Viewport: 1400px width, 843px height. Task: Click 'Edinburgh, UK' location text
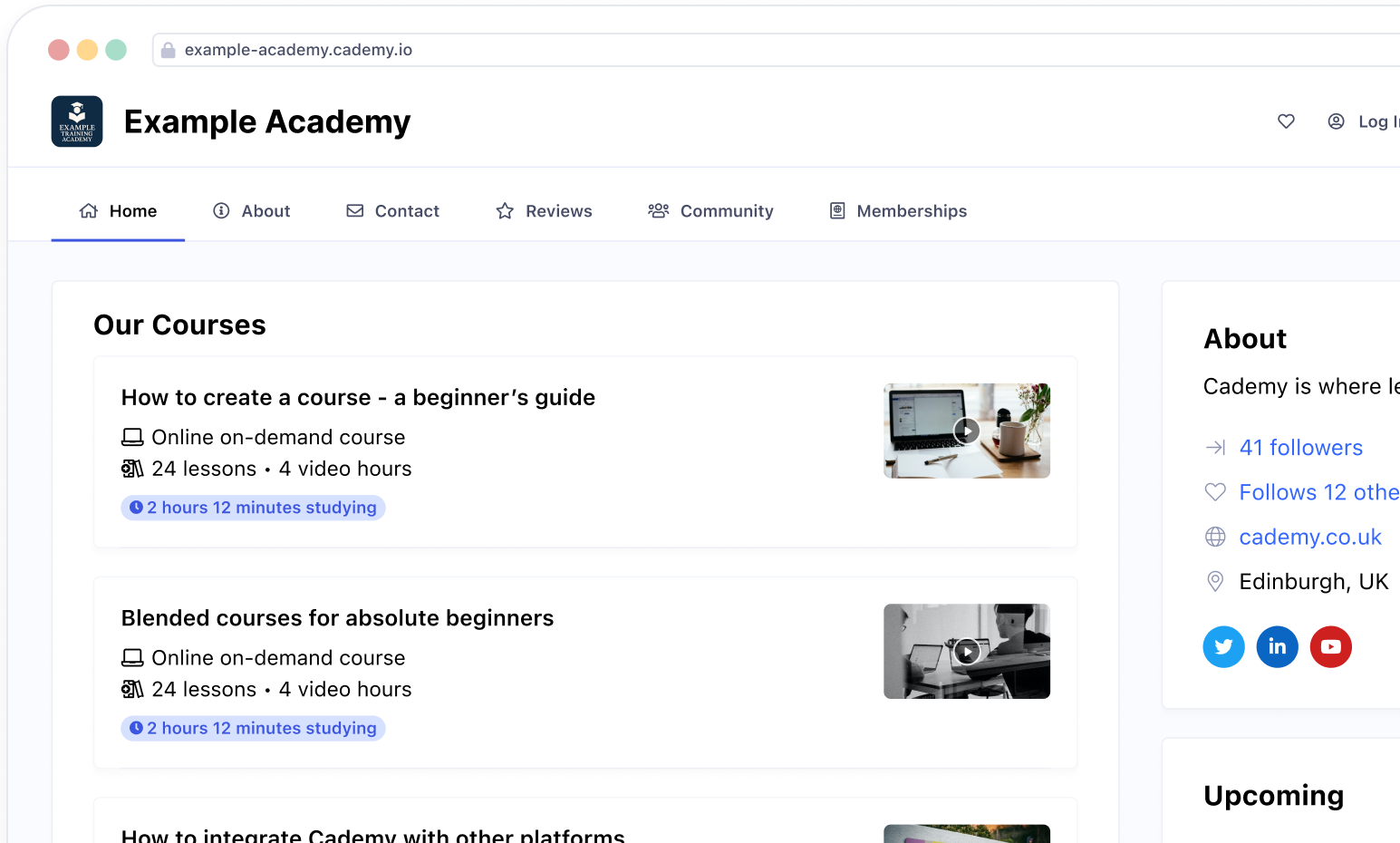[x=1314, y=581]
